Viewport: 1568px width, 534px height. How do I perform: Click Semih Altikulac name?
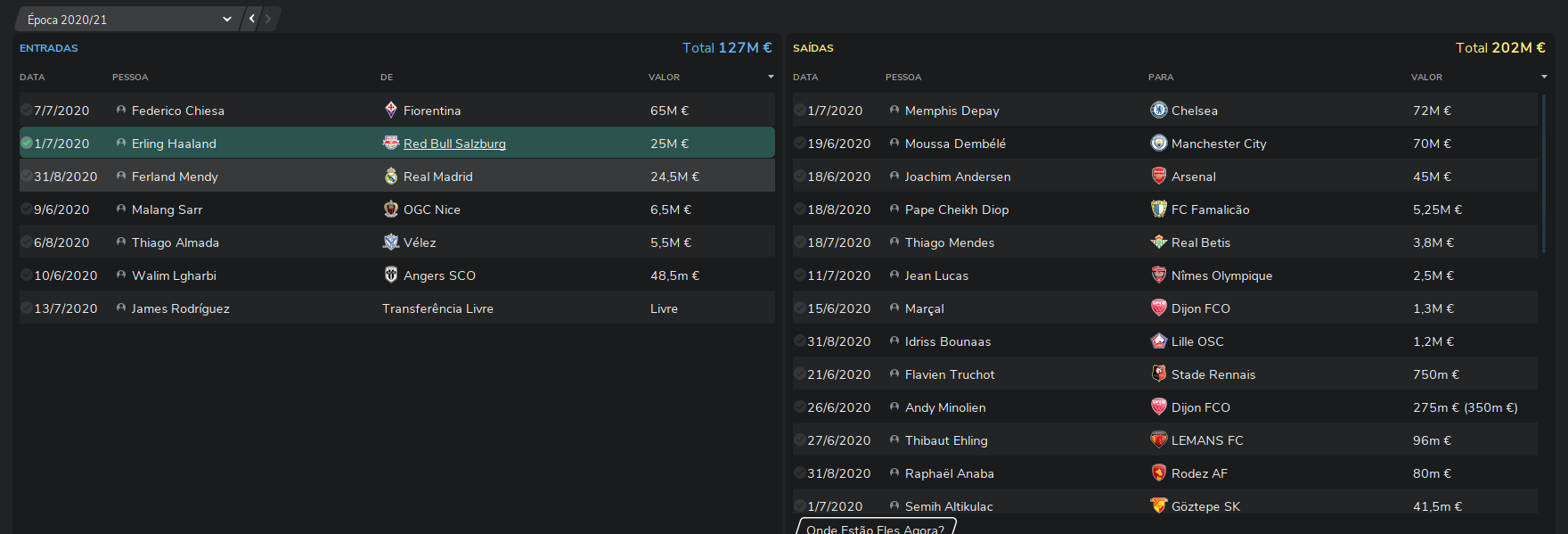tap(949, 506)
